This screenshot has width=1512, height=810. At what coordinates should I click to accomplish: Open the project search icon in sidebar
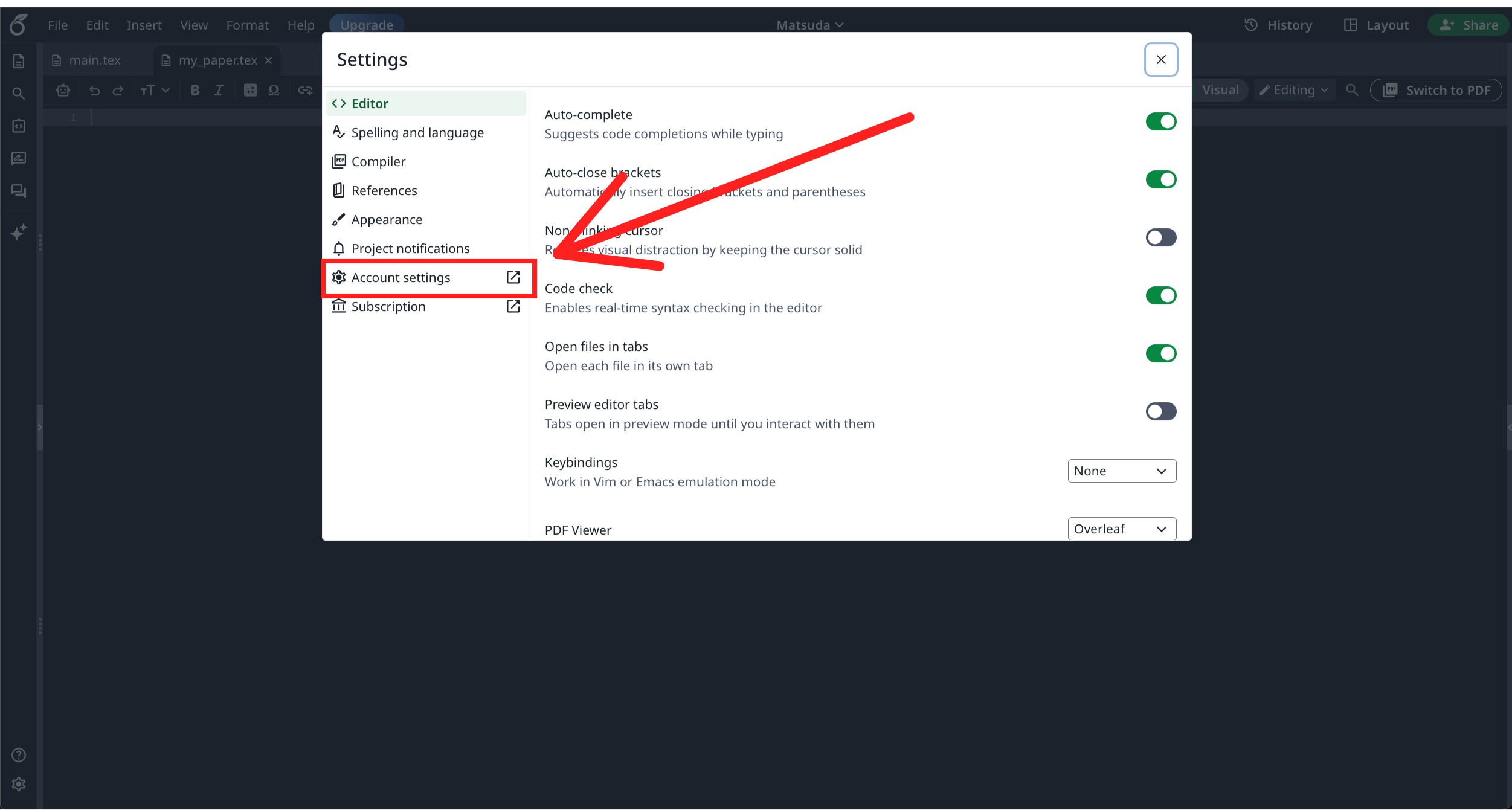19,94
